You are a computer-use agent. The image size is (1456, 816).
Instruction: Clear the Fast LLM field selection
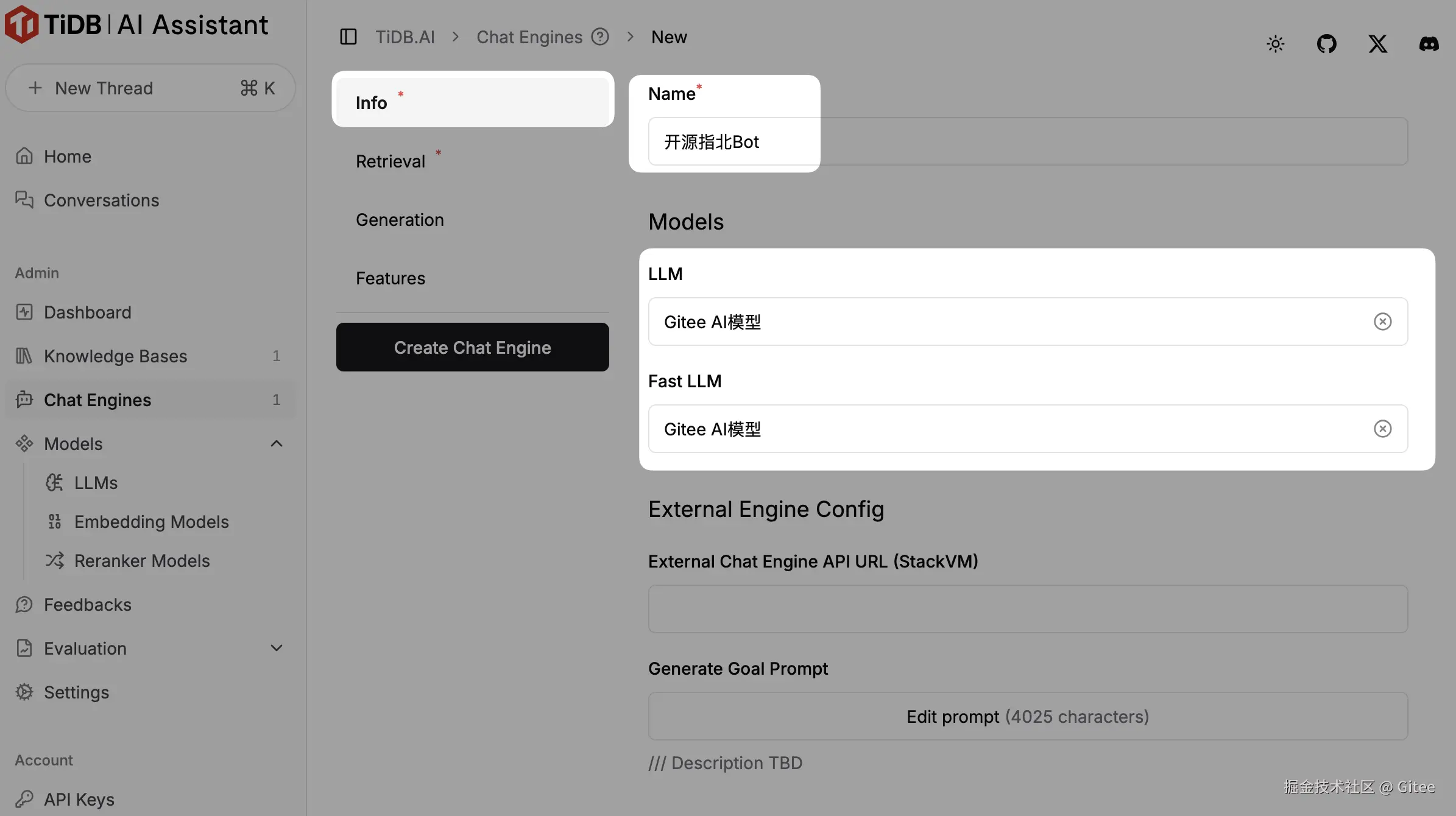[x=1382, y=429]
